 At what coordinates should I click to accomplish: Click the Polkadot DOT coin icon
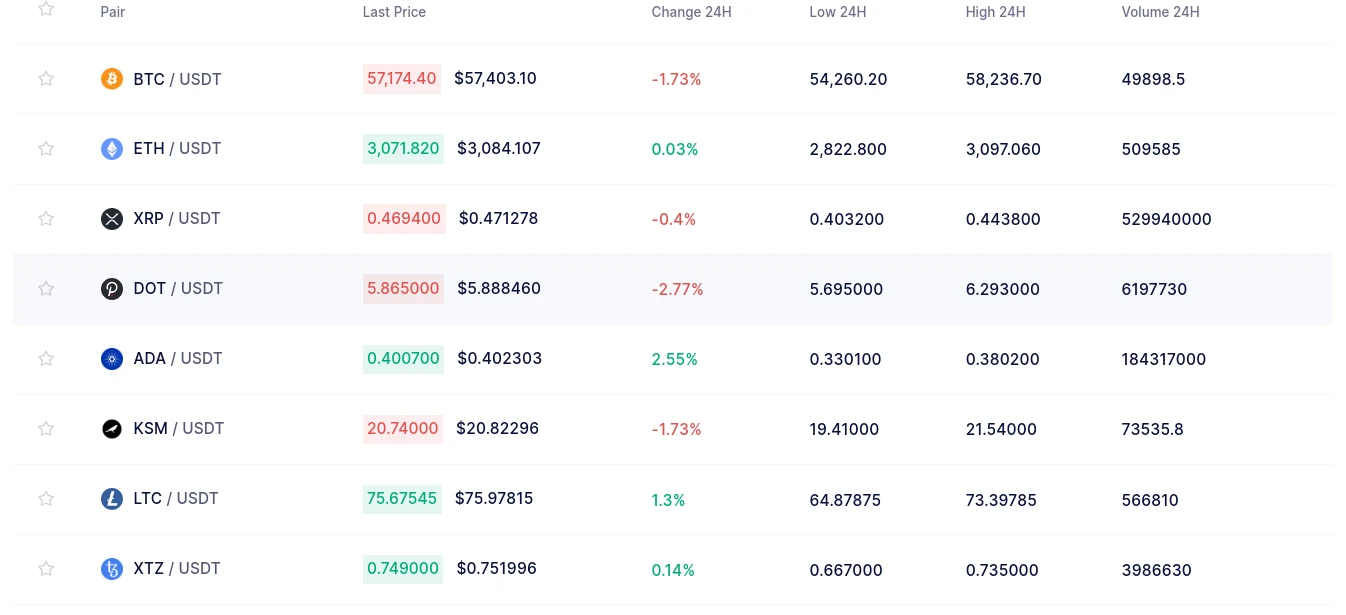pos(112,289)
